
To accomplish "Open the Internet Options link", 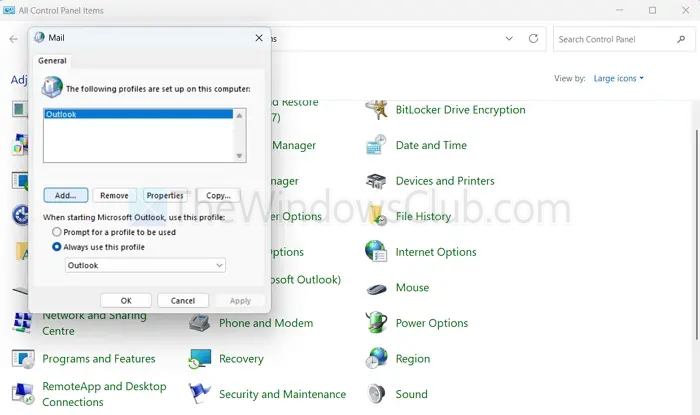I will click(x=436, y=252).
